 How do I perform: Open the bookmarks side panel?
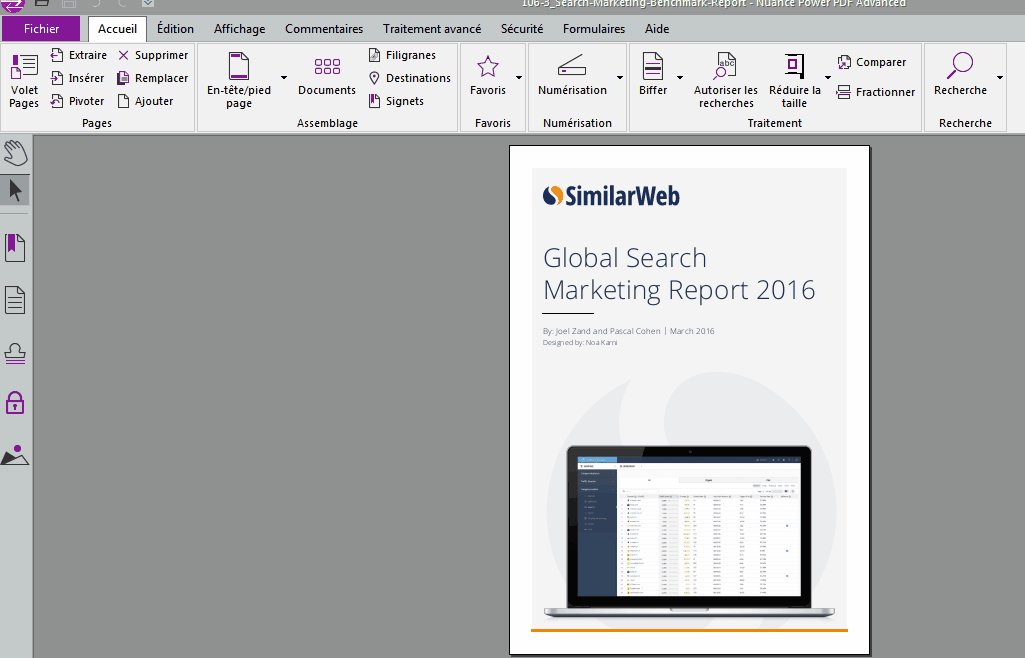click(x=15, y=246)
